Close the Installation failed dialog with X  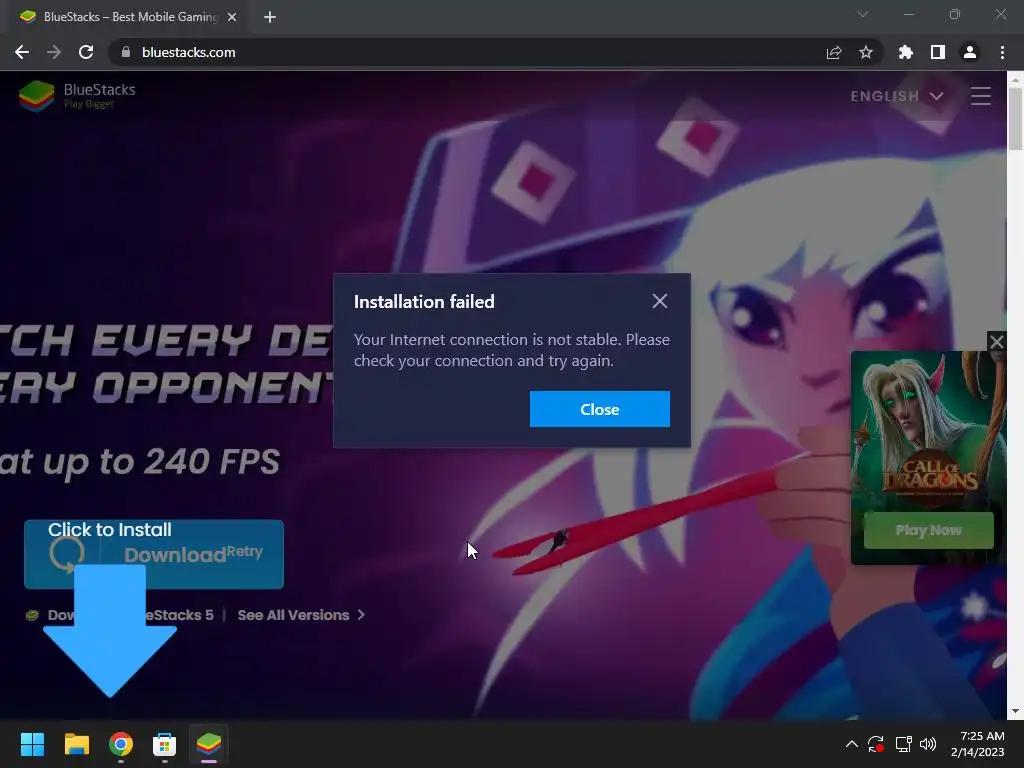[660, 301]
